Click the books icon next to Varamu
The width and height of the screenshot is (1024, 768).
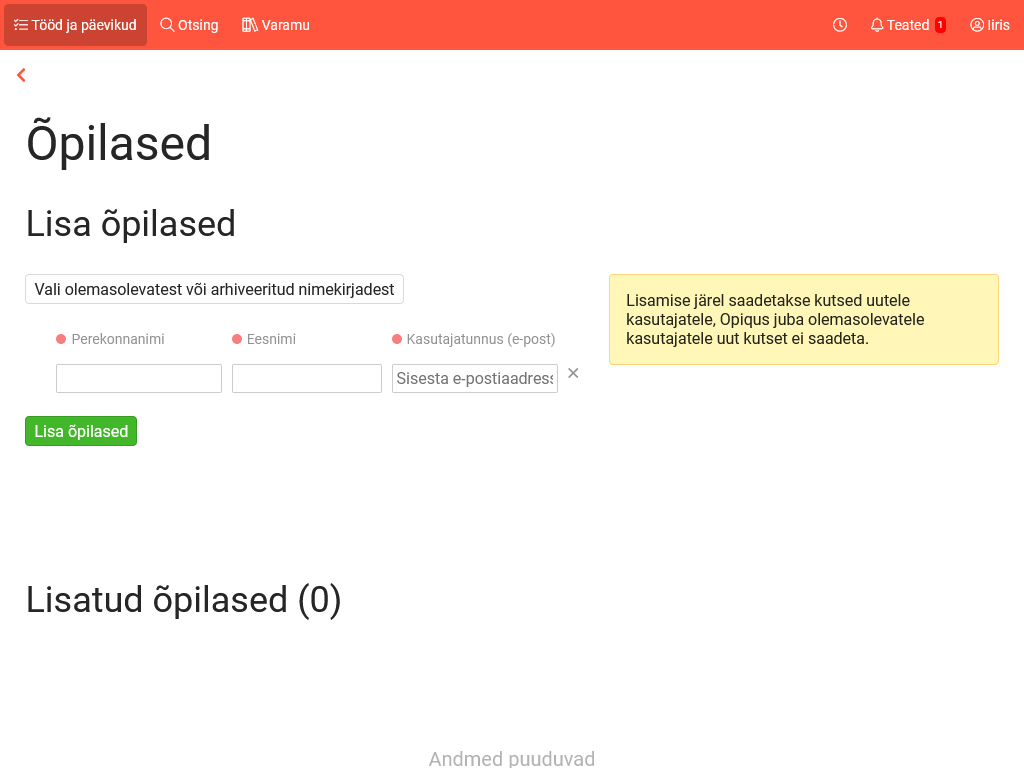pyautogui.click(x=250, y=25)
